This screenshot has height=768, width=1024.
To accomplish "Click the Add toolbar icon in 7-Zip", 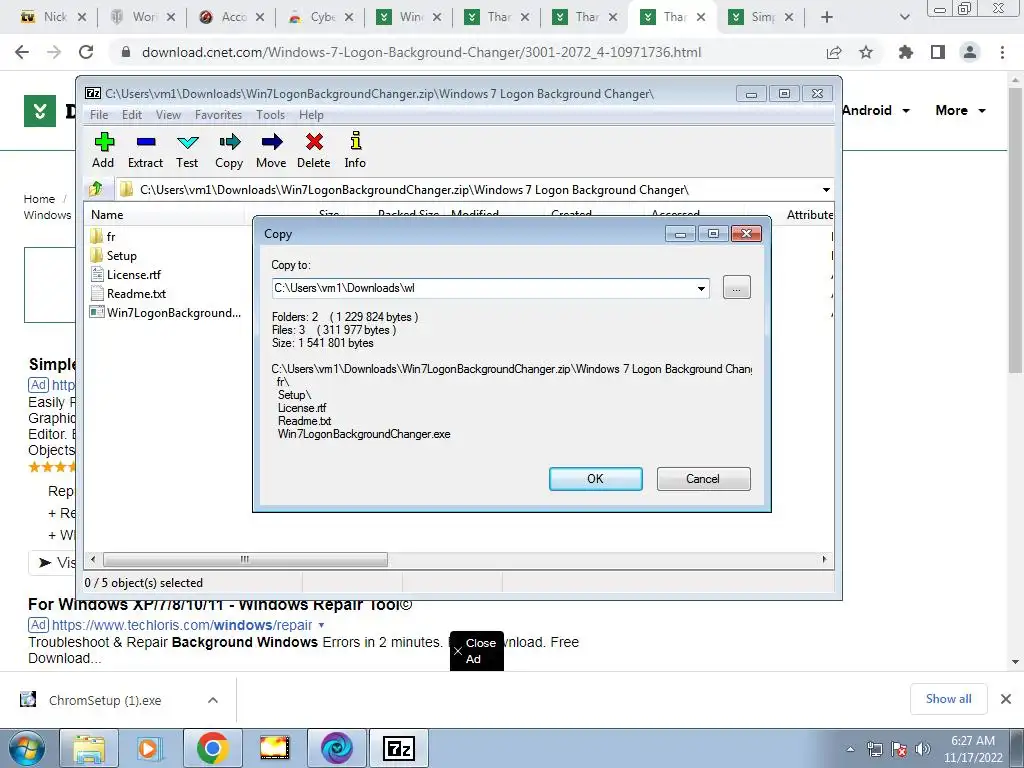I will click(x=103, y=150).
